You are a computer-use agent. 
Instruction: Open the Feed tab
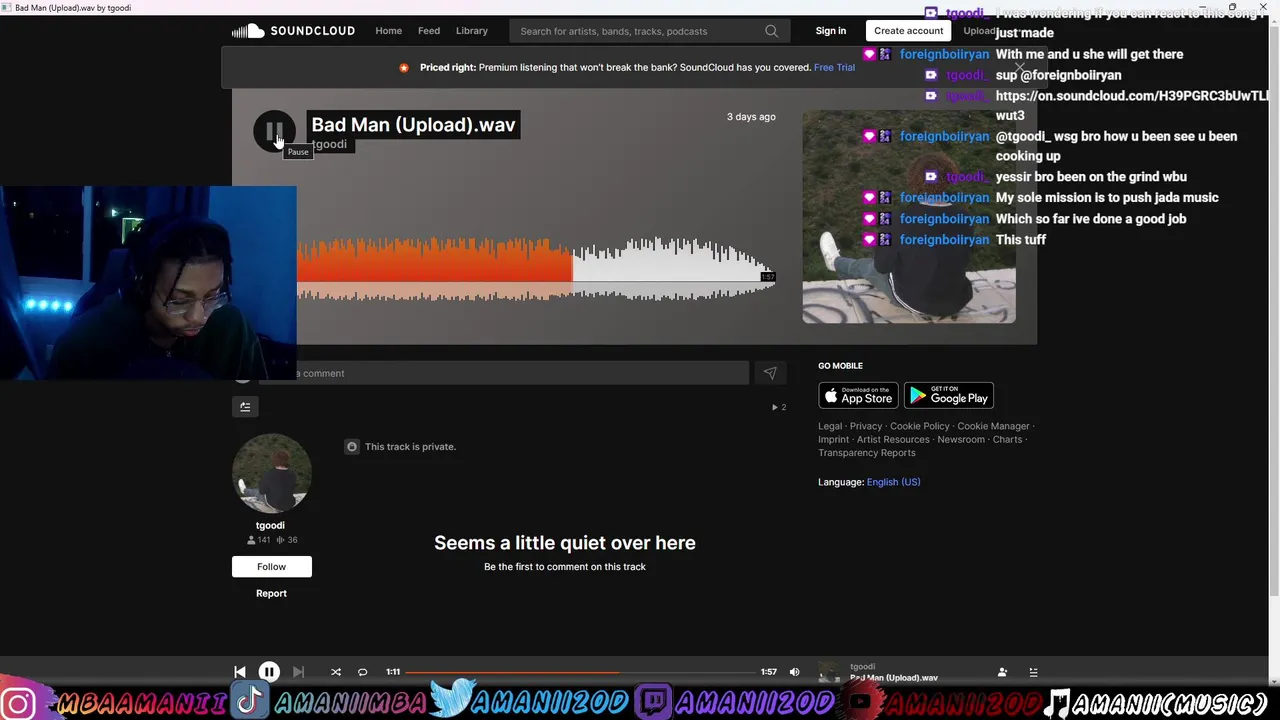click(x=429, y=31)
